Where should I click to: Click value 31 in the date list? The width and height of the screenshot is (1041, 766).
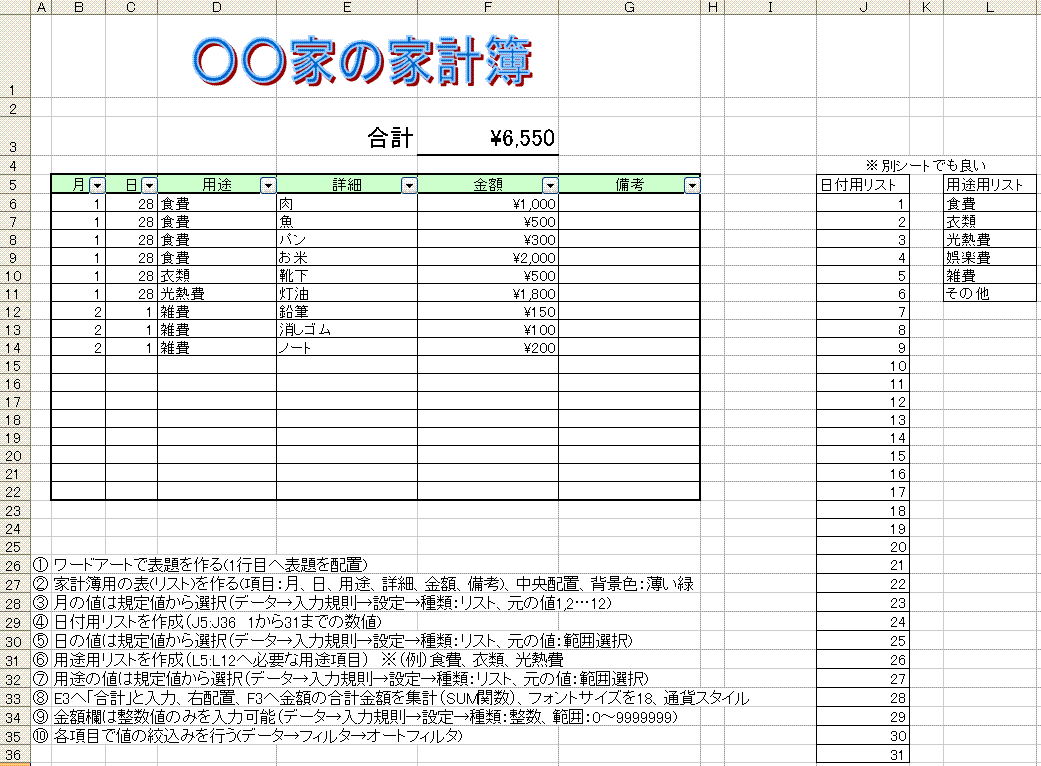coord(862,754)
